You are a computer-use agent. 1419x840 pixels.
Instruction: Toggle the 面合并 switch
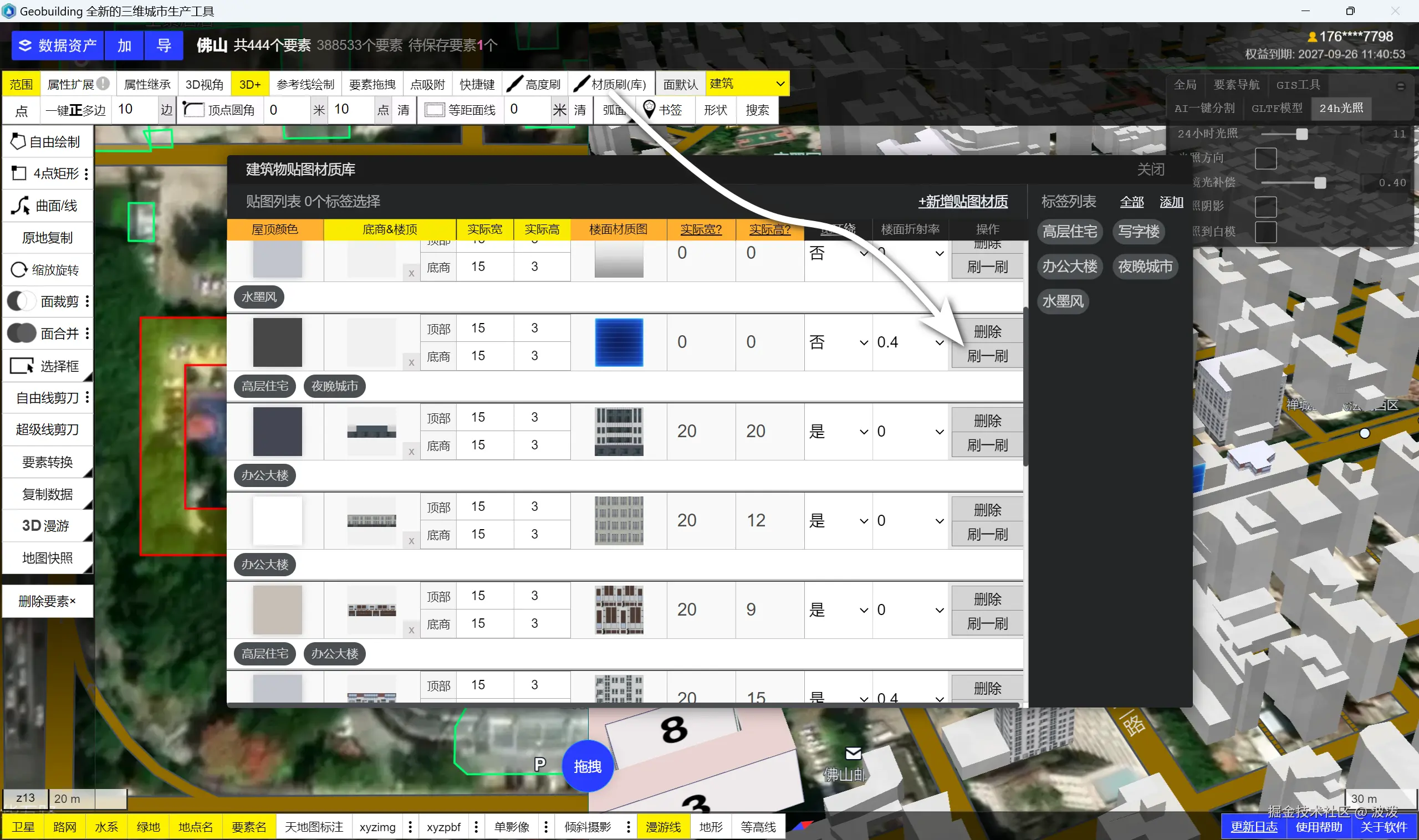(x=22, y=334)
